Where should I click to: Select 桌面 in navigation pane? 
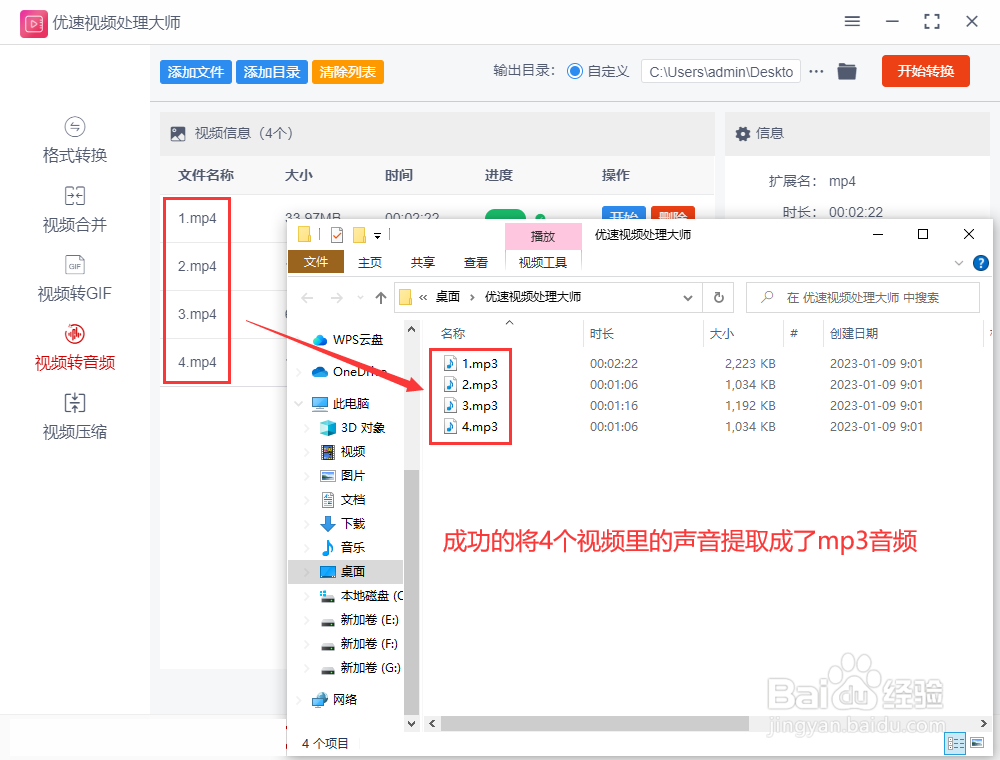coord(346,572)
